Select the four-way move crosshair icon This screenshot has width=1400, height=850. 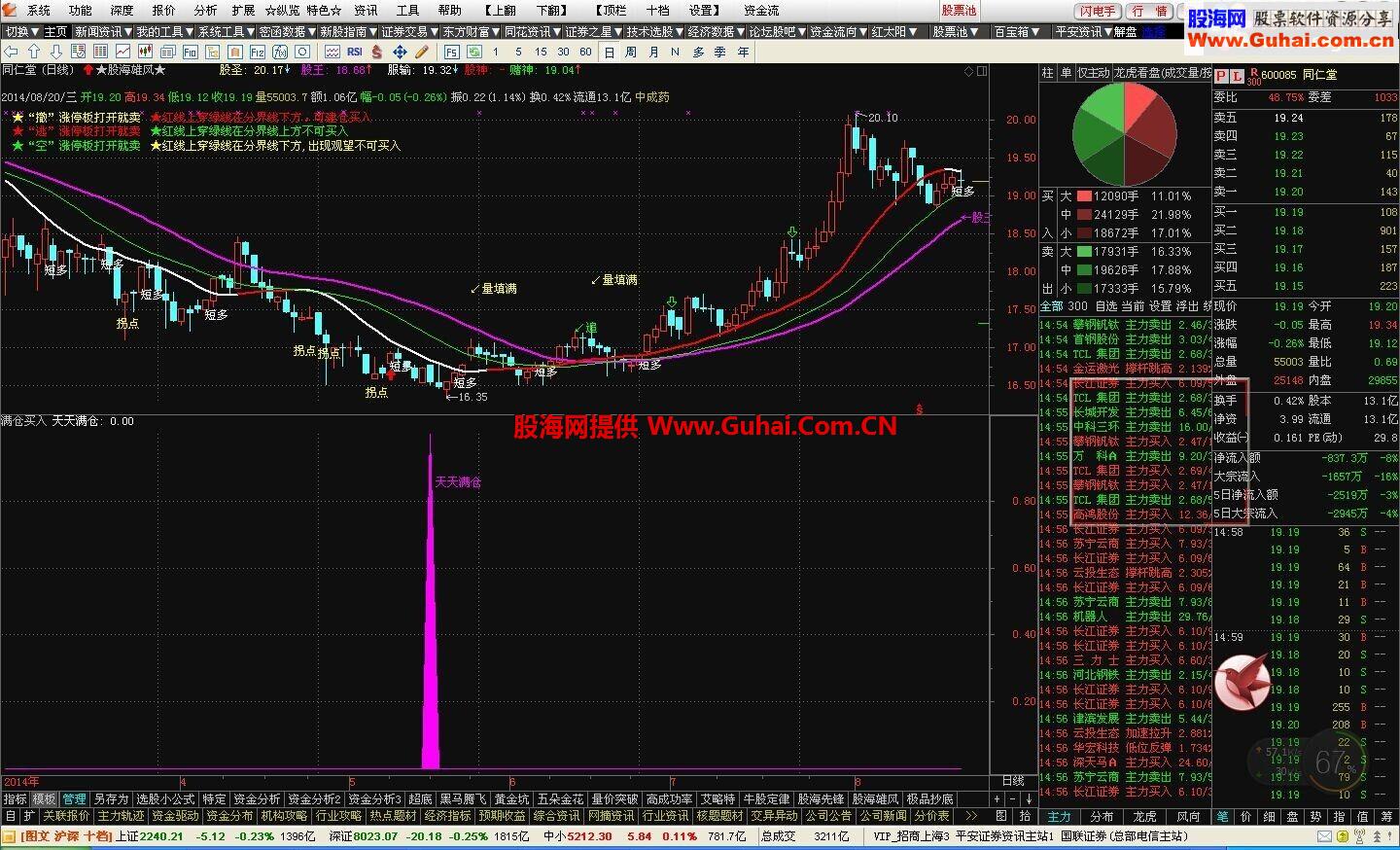pyautogui.click(x=401, y=51)
